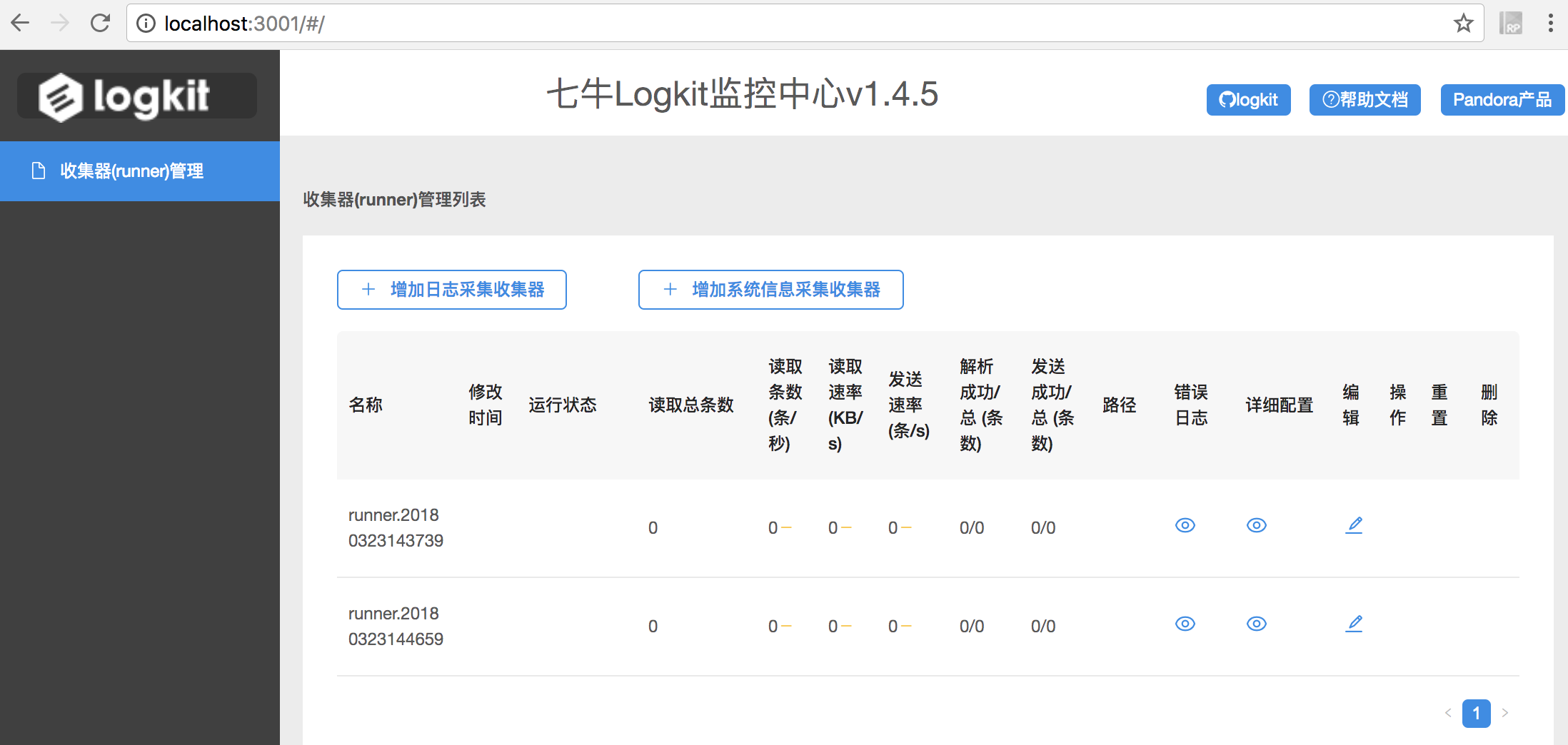Select 收集器(runner)管理 in the sidebar
Image resolution: width=1568 pixels, height=745 pixels.
coord(131,171)
